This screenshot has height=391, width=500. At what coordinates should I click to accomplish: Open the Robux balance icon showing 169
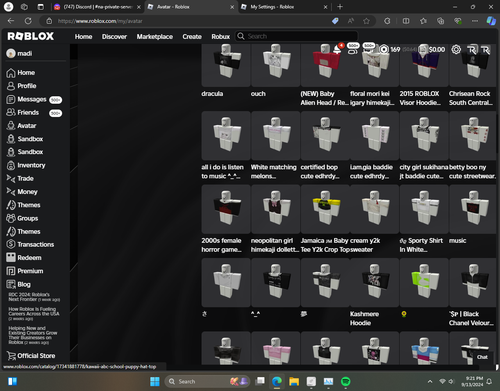(x=384, y=49)
